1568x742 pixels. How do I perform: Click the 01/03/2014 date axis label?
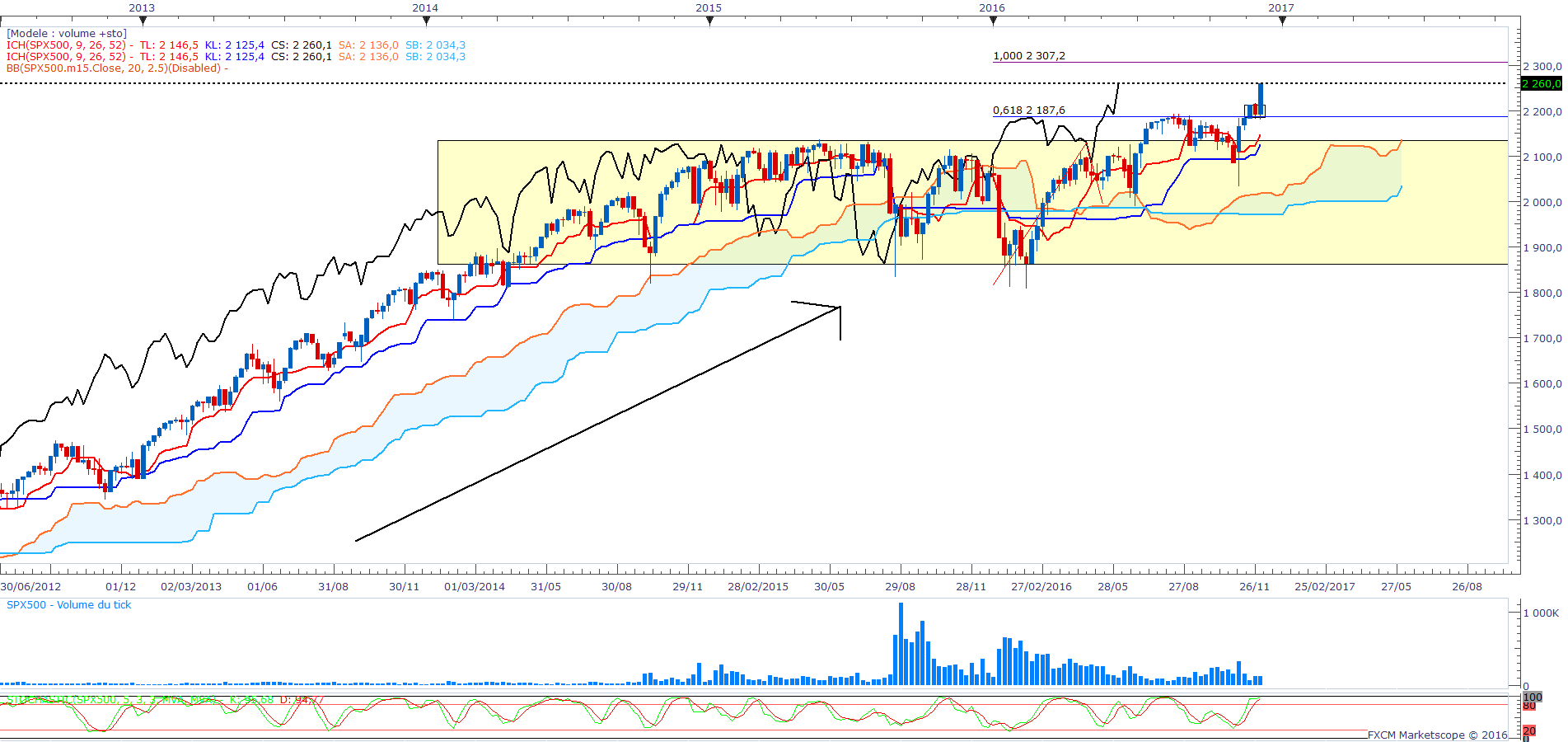(475, 587)
